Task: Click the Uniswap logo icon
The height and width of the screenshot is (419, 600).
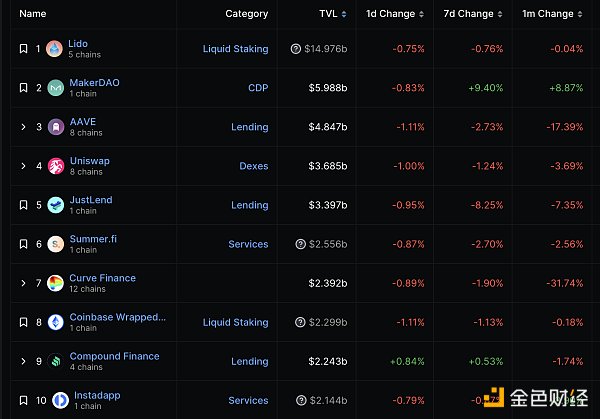Action: [54, 166]
